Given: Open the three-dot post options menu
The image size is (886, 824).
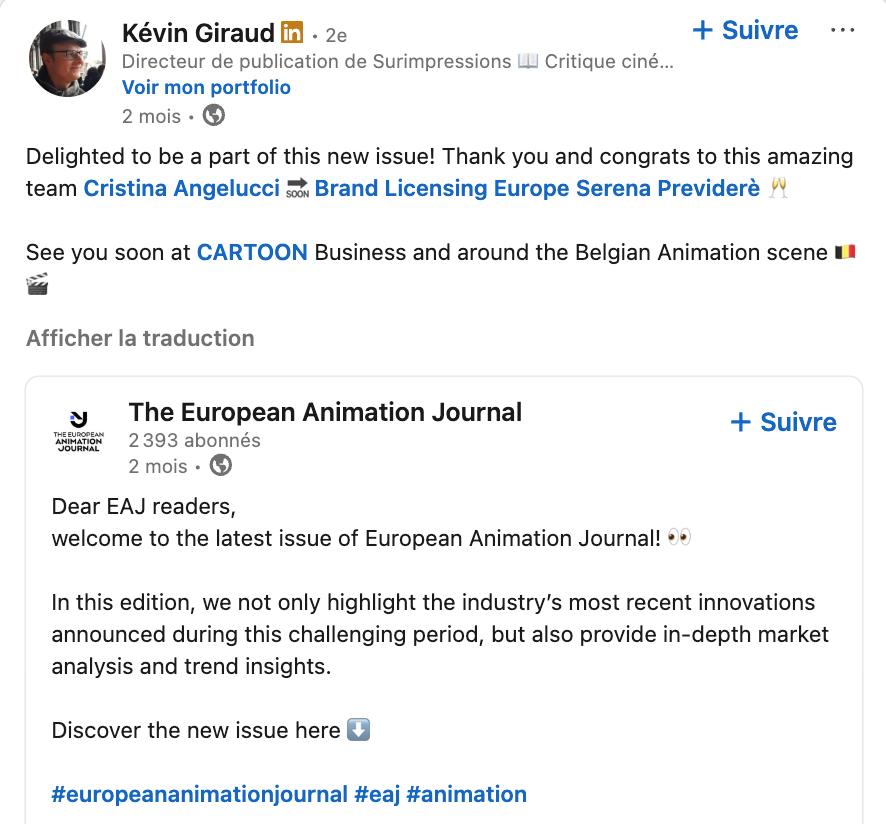Looking at the screenshot, I should [x=842, y=30].
